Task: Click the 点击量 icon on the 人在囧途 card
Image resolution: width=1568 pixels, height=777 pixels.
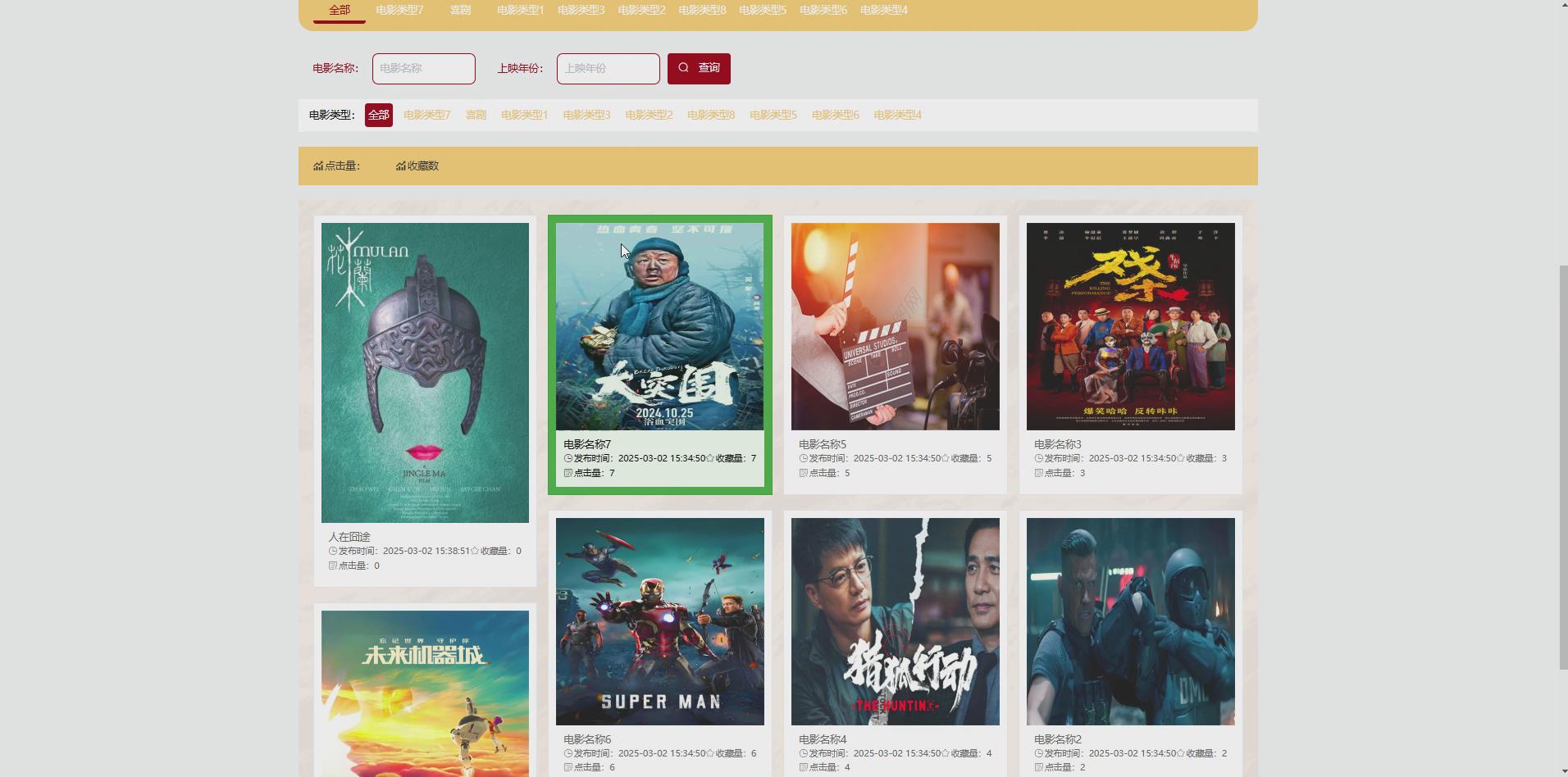Action: pyautogui.click(x=333, y=566)
